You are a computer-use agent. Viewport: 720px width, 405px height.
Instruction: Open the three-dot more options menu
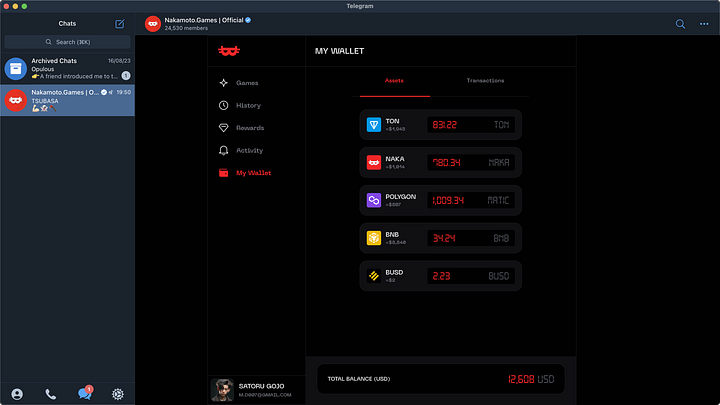[x=704, y=24]
